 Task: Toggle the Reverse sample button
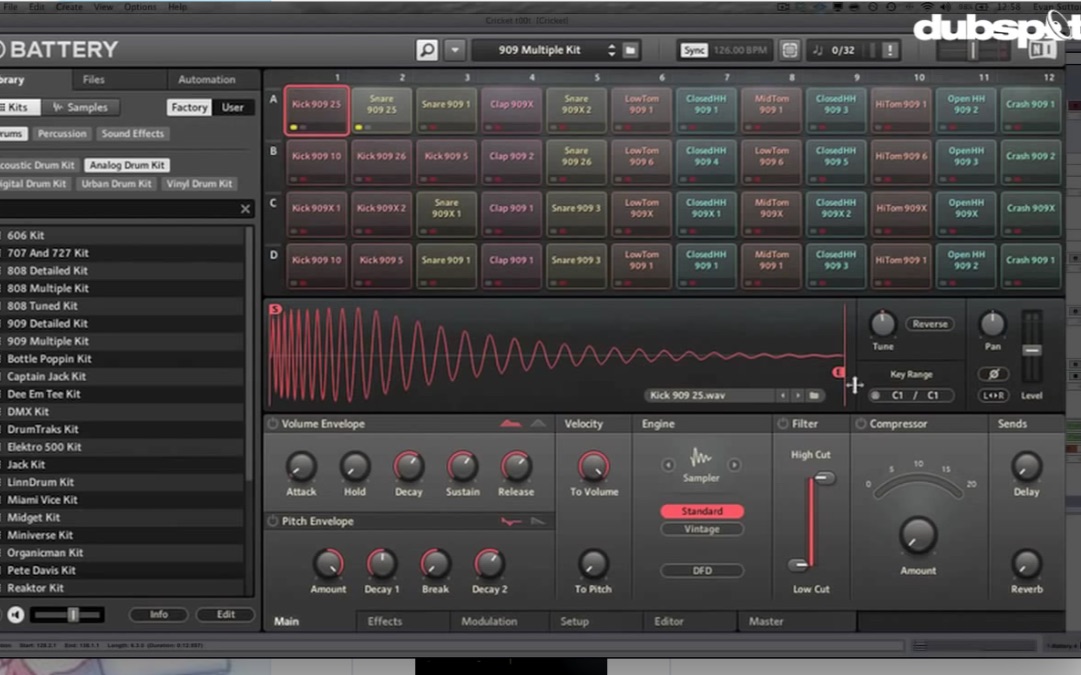tap(929, 324)
